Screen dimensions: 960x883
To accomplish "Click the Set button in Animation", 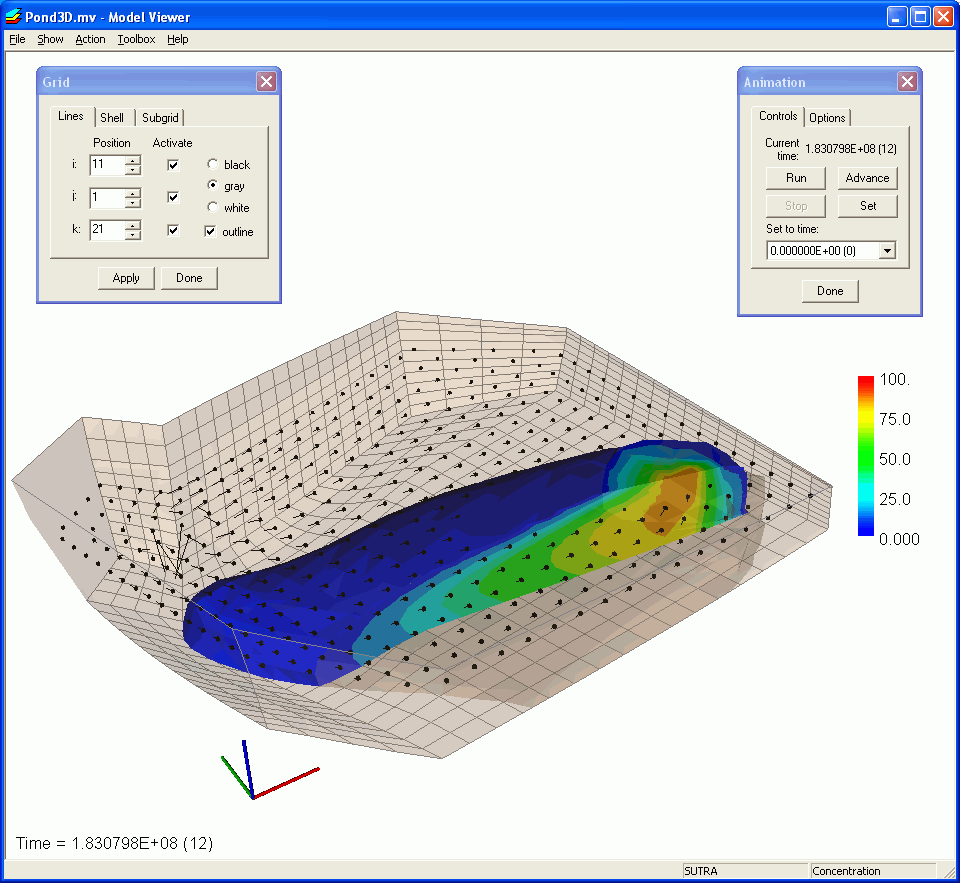I will [868, 206].
